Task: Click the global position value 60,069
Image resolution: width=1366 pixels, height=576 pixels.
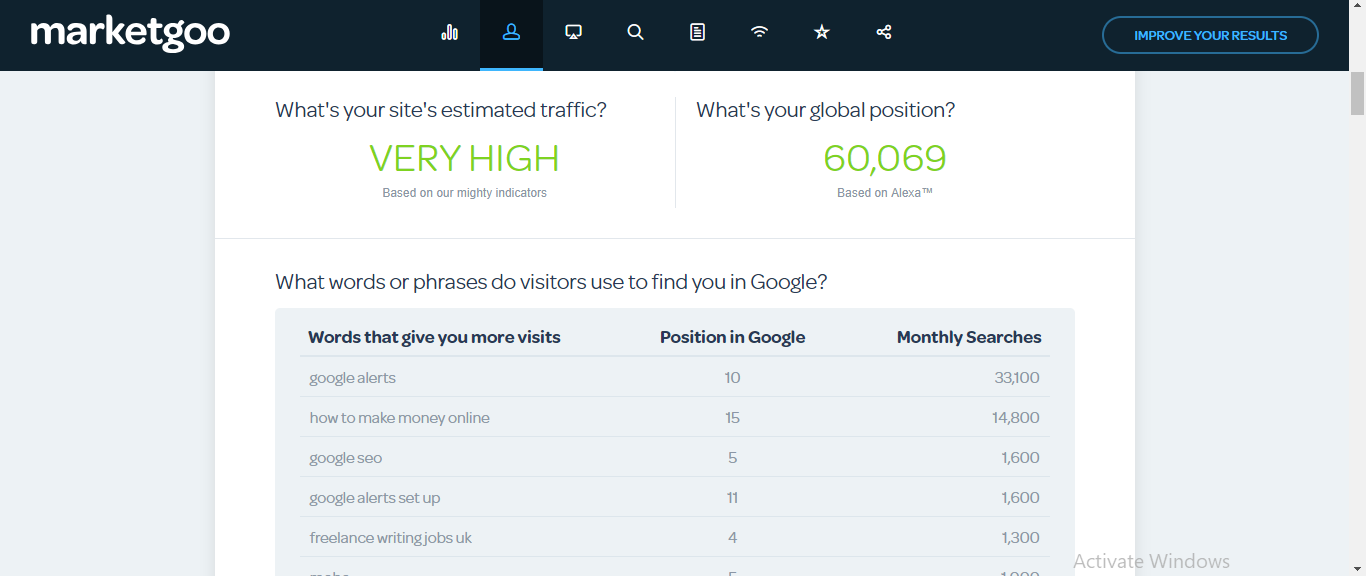Action: coord(884,159)
